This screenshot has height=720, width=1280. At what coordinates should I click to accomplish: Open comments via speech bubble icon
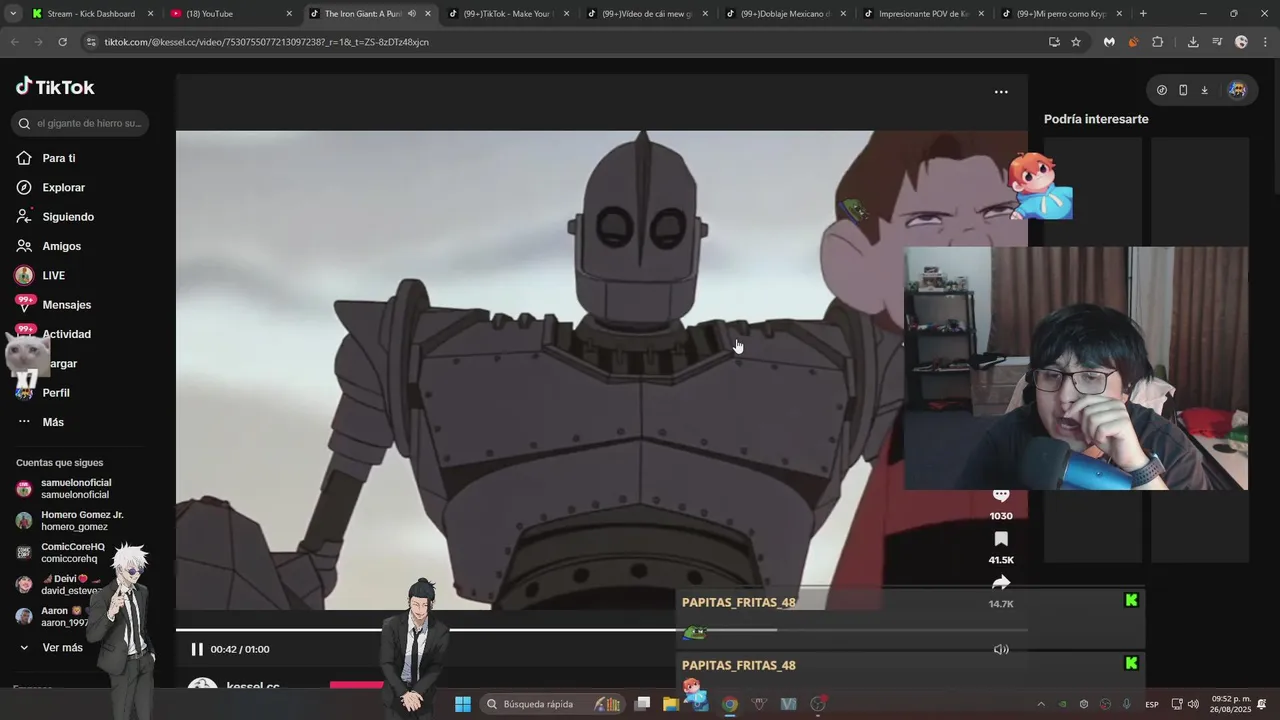click(x=1001, y=496)
